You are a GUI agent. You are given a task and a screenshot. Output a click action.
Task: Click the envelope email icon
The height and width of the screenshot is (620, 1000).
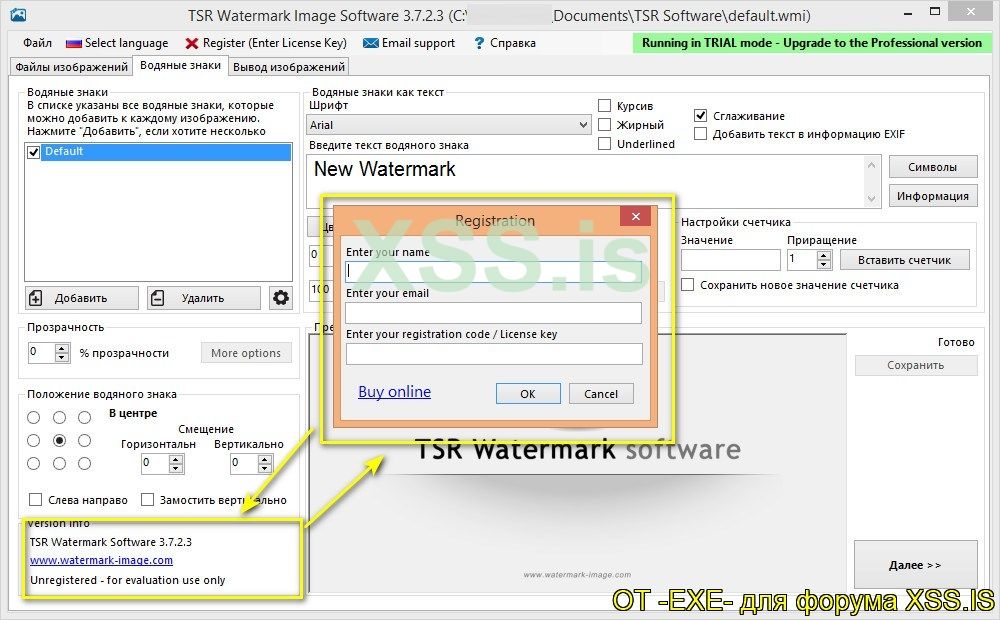tap(371, 43)
